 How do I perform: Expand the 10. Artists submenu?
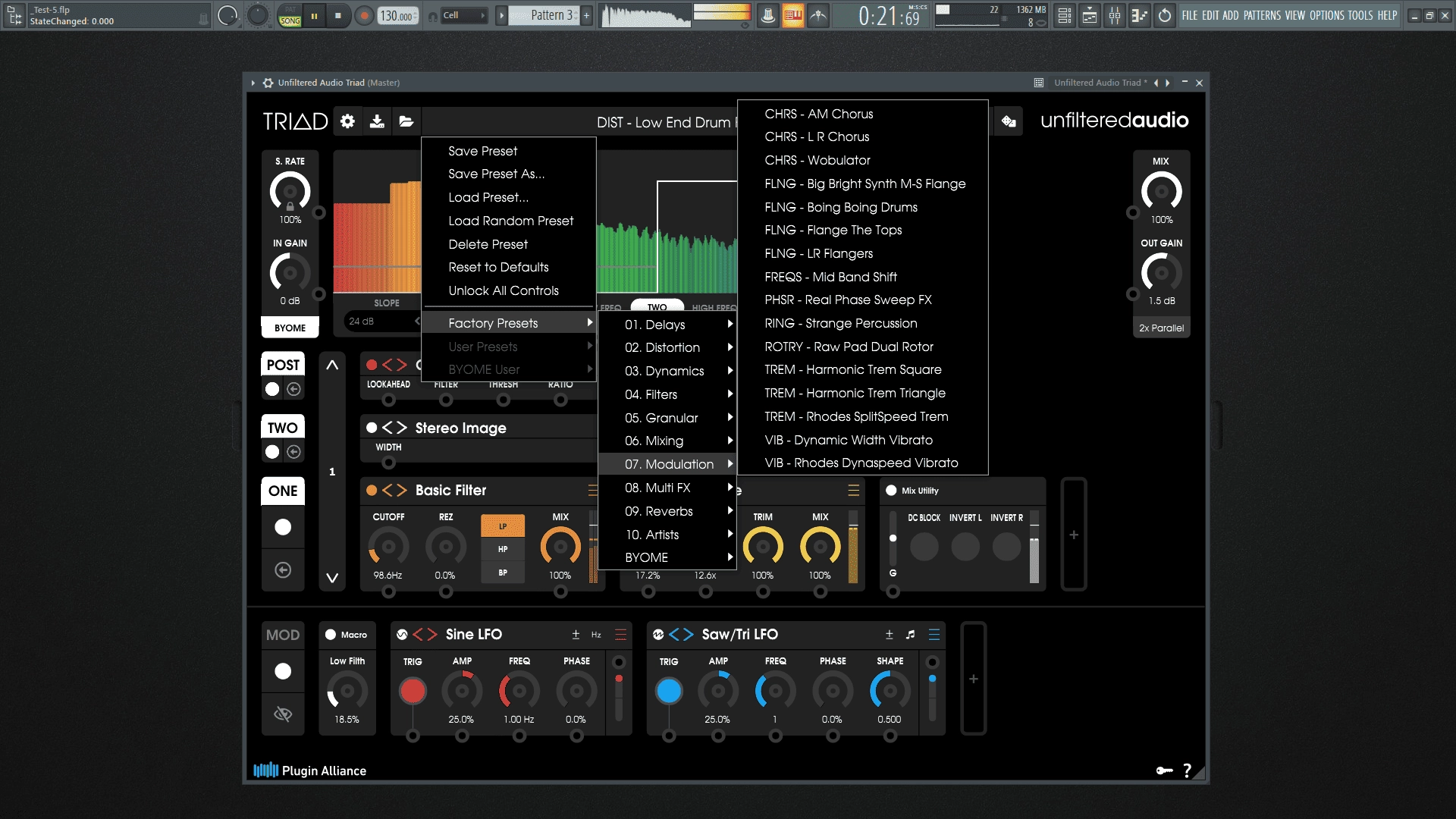tap(667, 535)
